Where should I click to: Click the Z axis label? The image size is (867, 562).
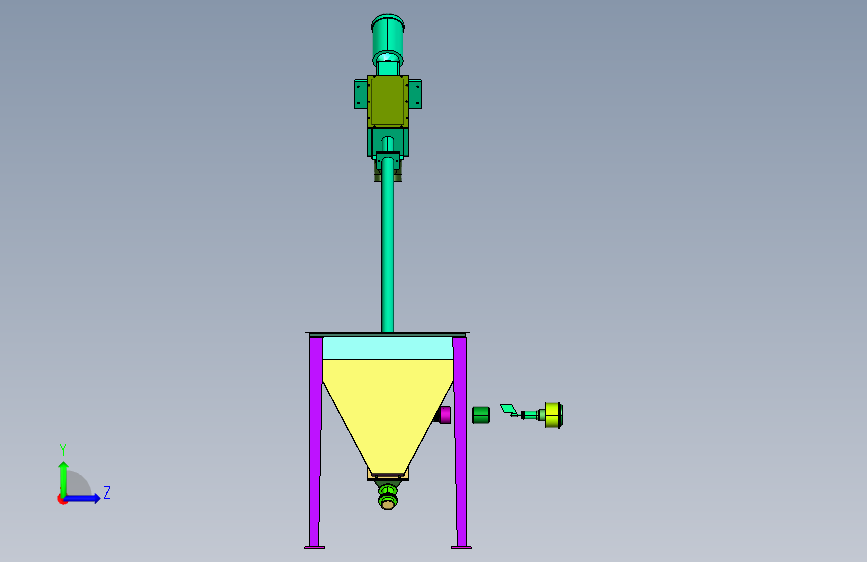click(x=107, y=492)
